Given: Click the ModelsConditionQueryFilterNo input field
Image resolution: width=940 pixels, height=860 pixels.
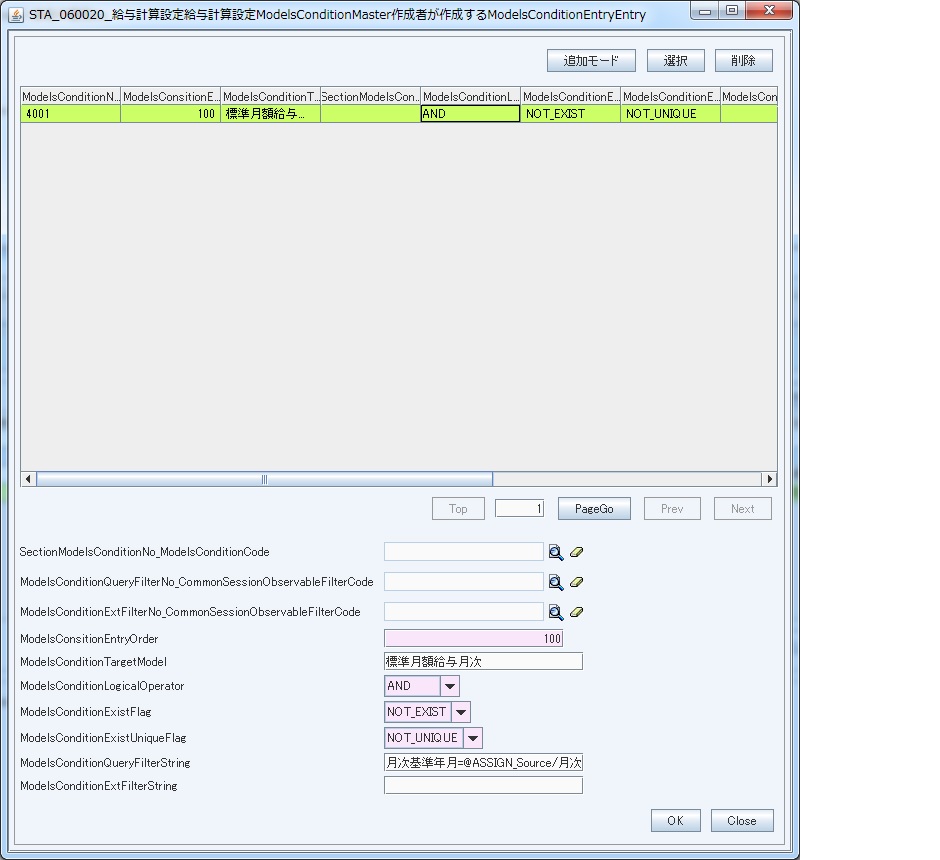Looking at the screenshot, I should coord(463,582).
